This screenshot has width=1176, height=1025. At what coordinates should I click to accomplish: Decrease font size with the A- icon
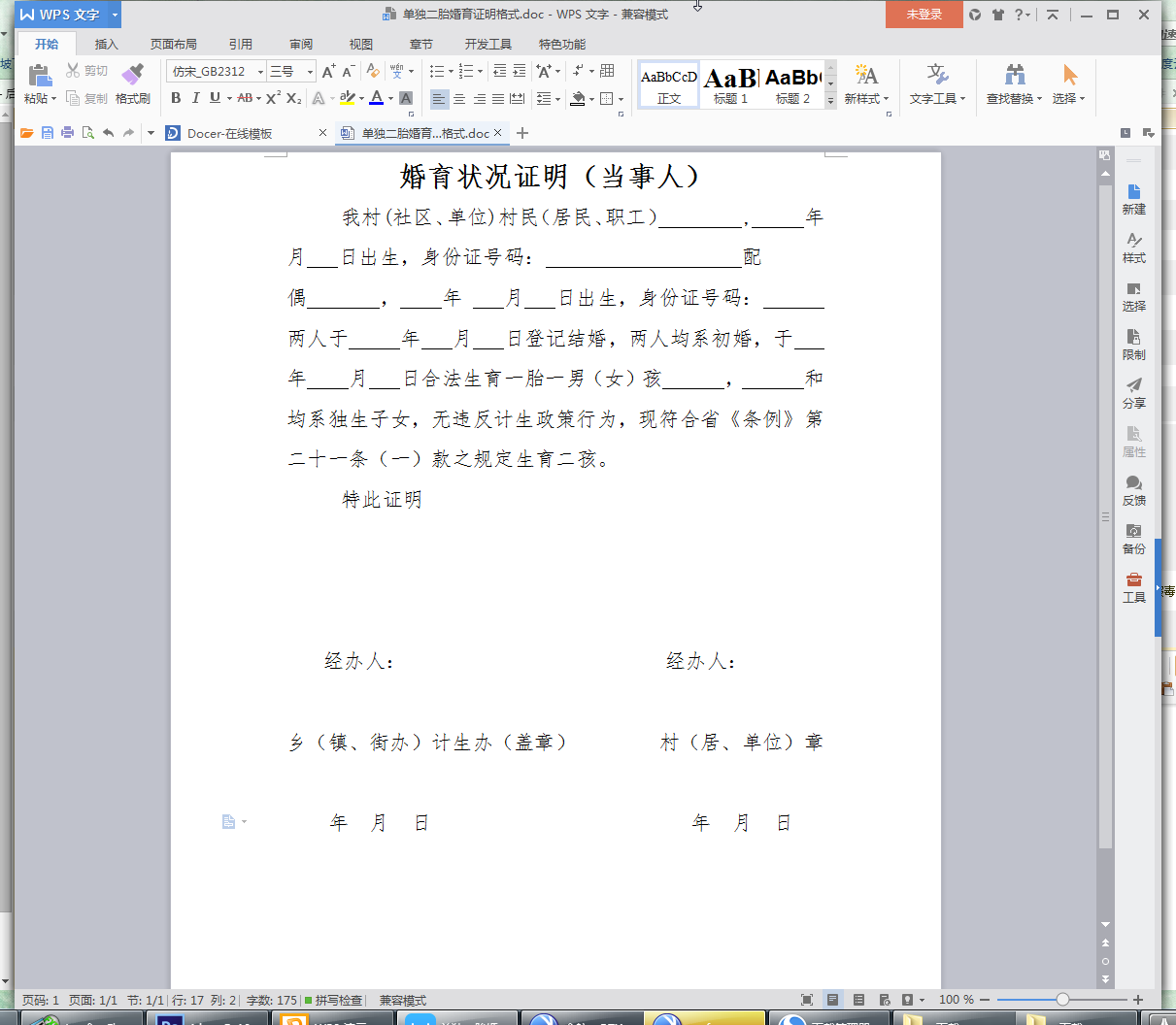click(x=348, y=71)
